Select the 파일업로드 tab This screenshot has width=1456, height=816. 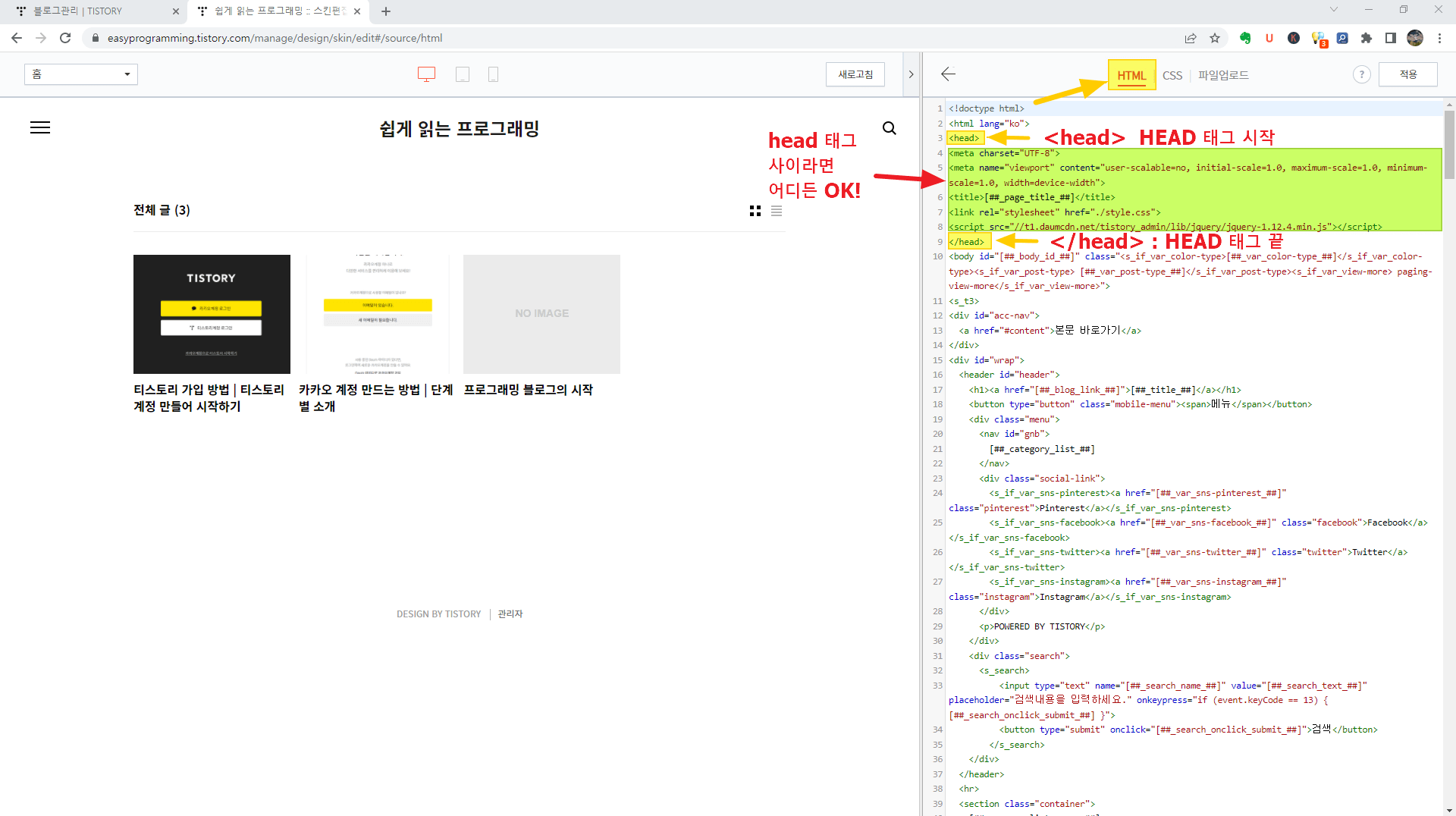pos(1223,74)
